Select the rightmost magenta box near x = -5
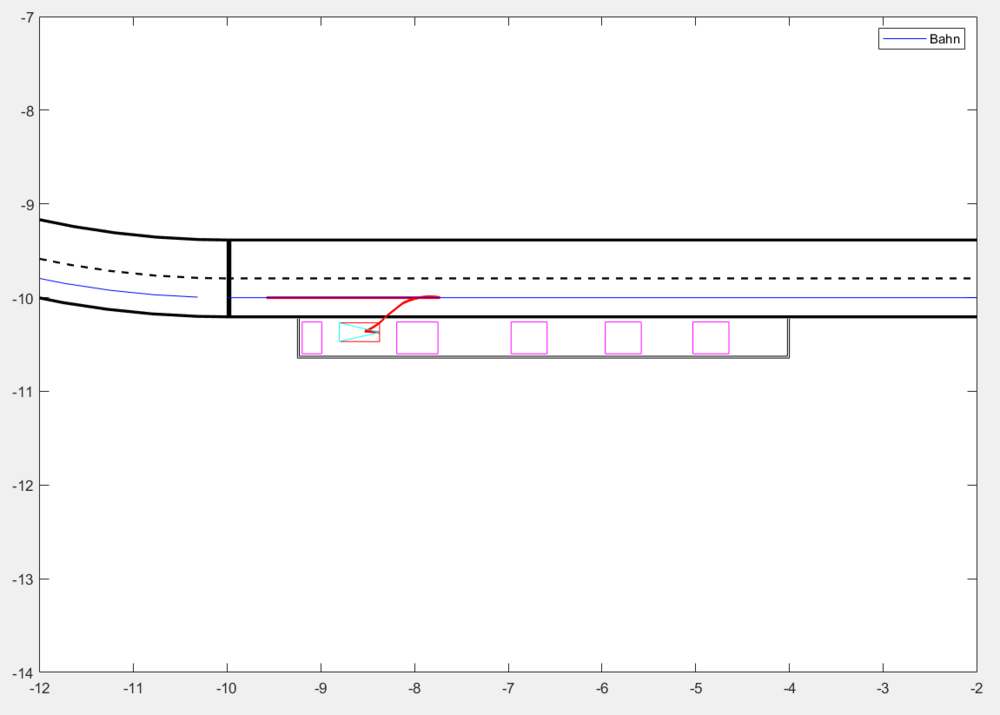1000x715 pixels. pos(711,338)
